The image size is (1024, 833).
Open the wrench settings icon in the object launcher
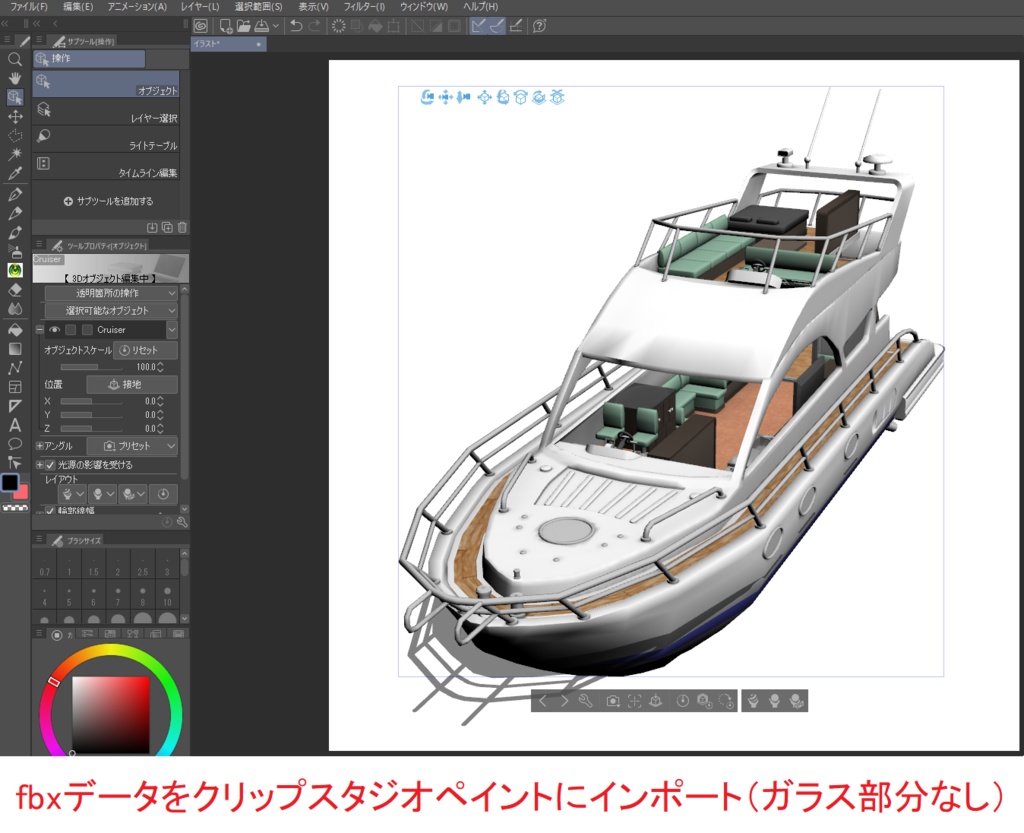point(585,702)
